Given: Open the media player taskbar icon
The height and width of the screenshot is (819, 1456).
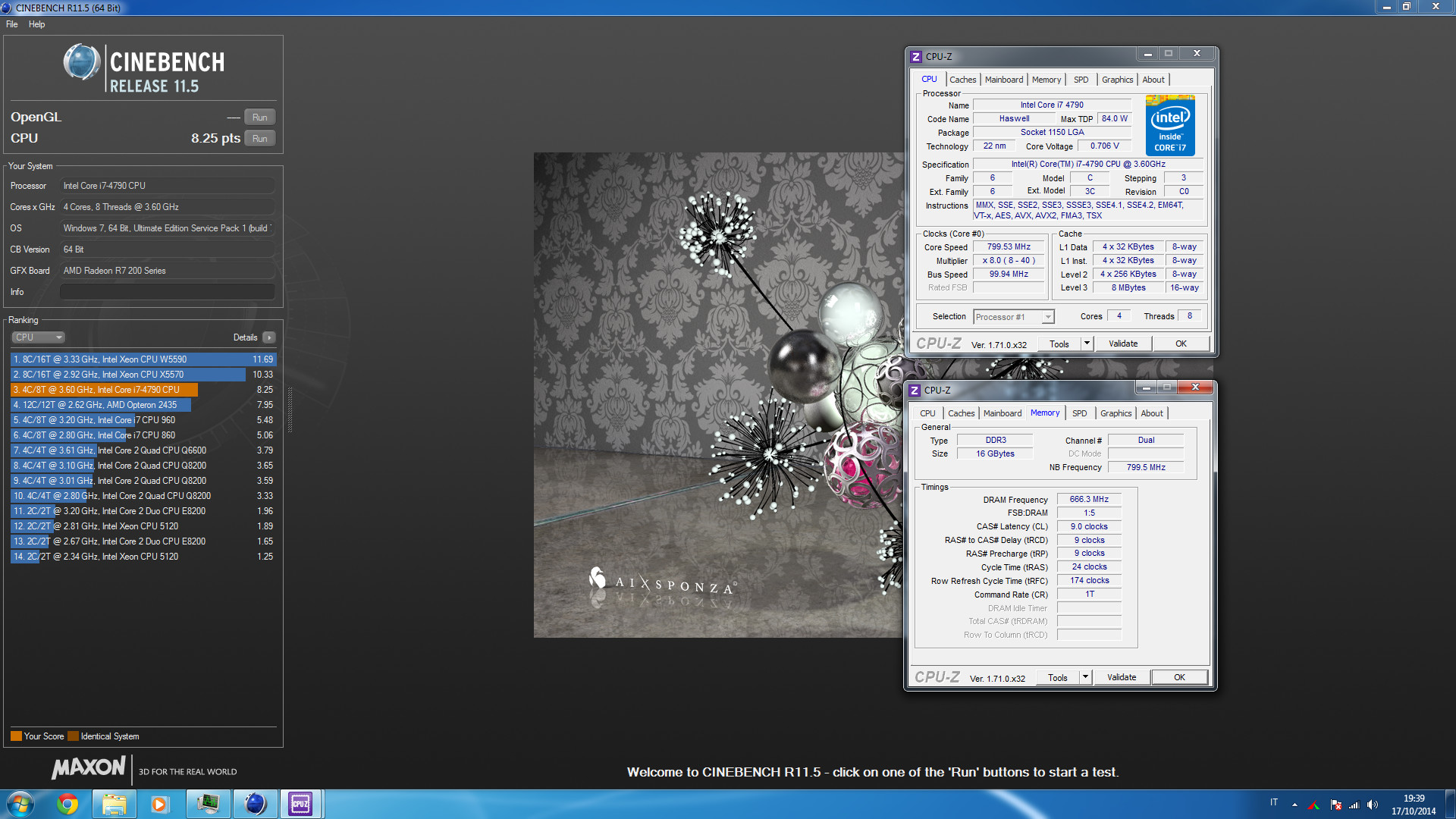Looking at the screenshot, I should click(159, 804).
